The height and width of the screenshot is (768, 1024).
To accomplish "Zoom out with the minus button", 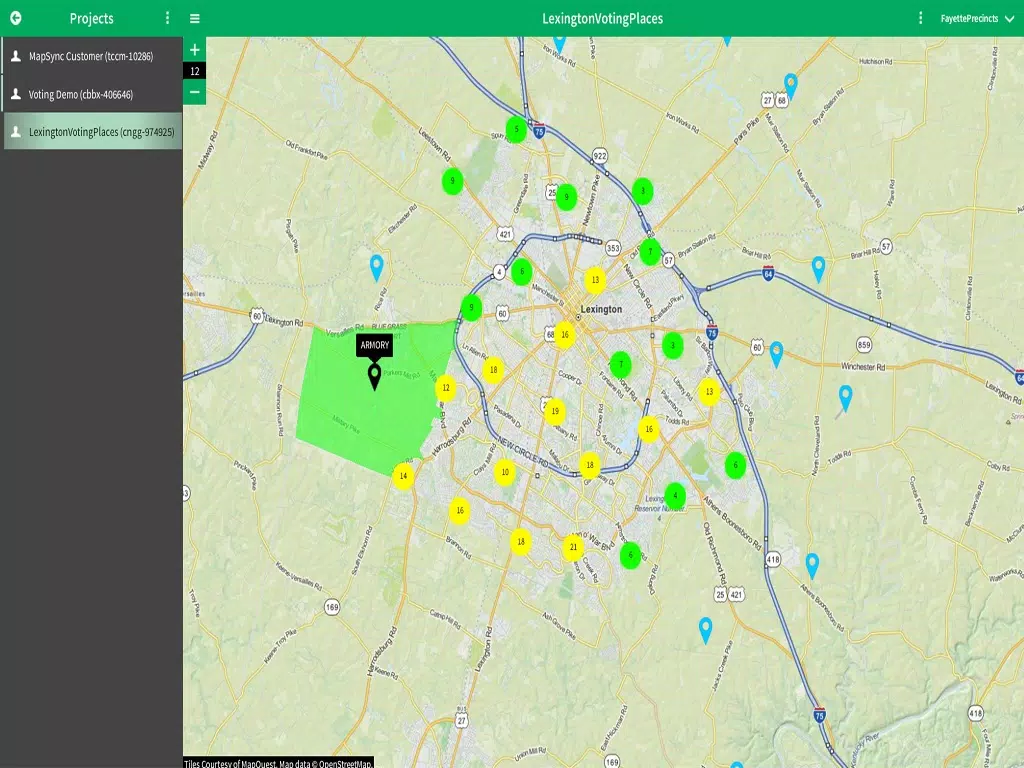I will (x=195, y=92).
